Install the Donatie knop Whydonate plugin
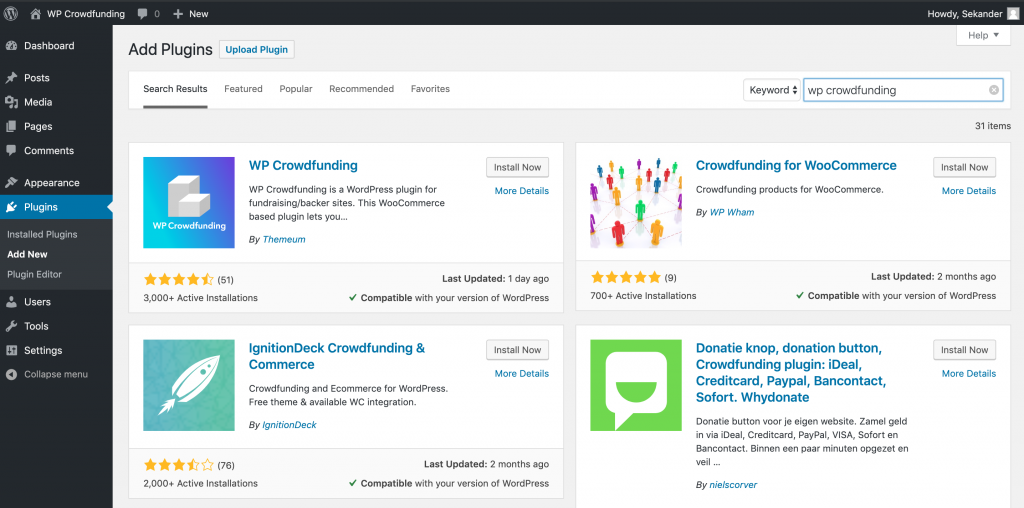The image size is (1024, 508). [965, 350]
